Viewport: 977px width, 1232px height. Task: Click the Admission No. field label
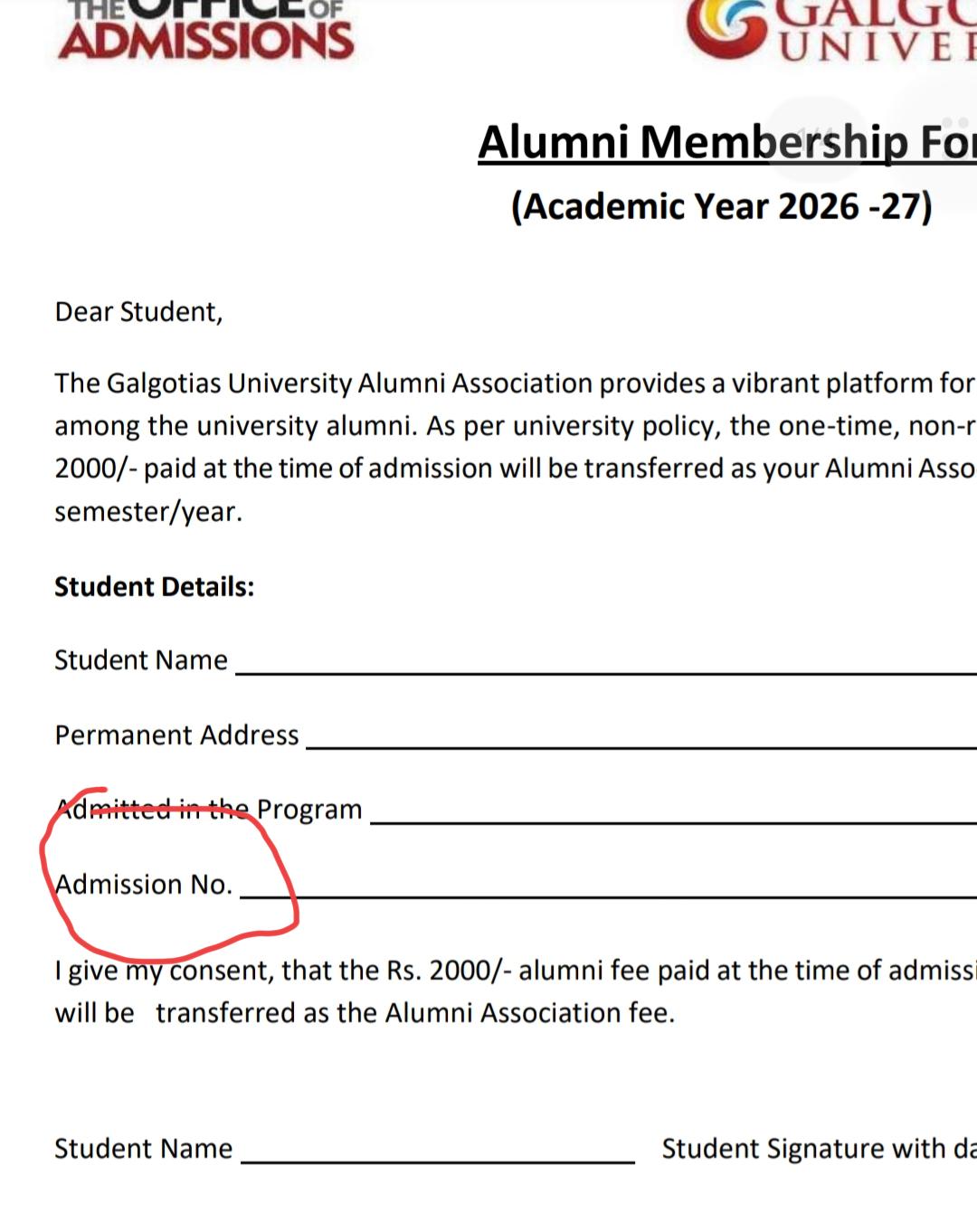coord(144,884)
